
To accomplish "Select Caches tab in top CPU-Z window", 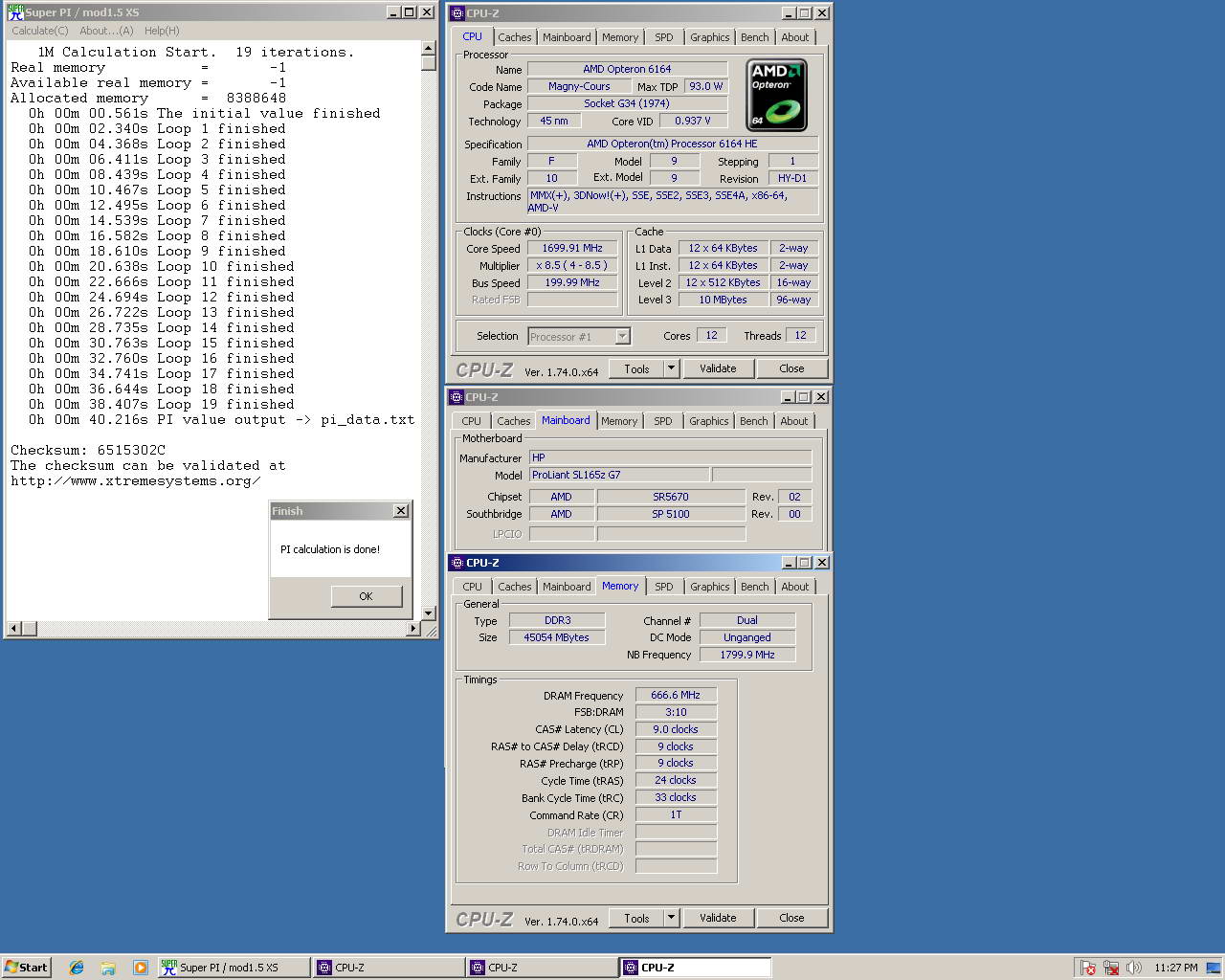I will [x=515, y=37].
